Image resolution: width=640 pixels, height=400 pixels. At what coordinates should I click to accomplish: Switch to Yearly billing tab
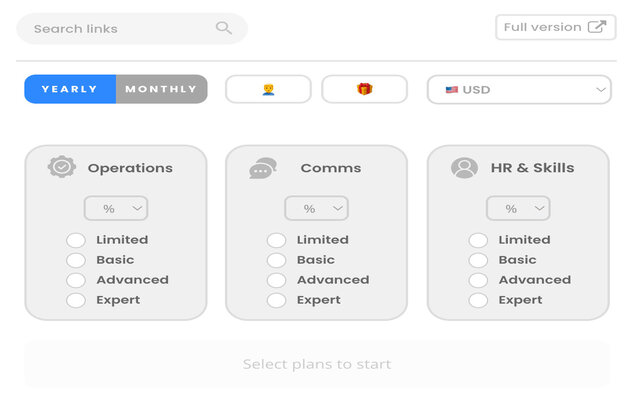[x=70, y=89]
